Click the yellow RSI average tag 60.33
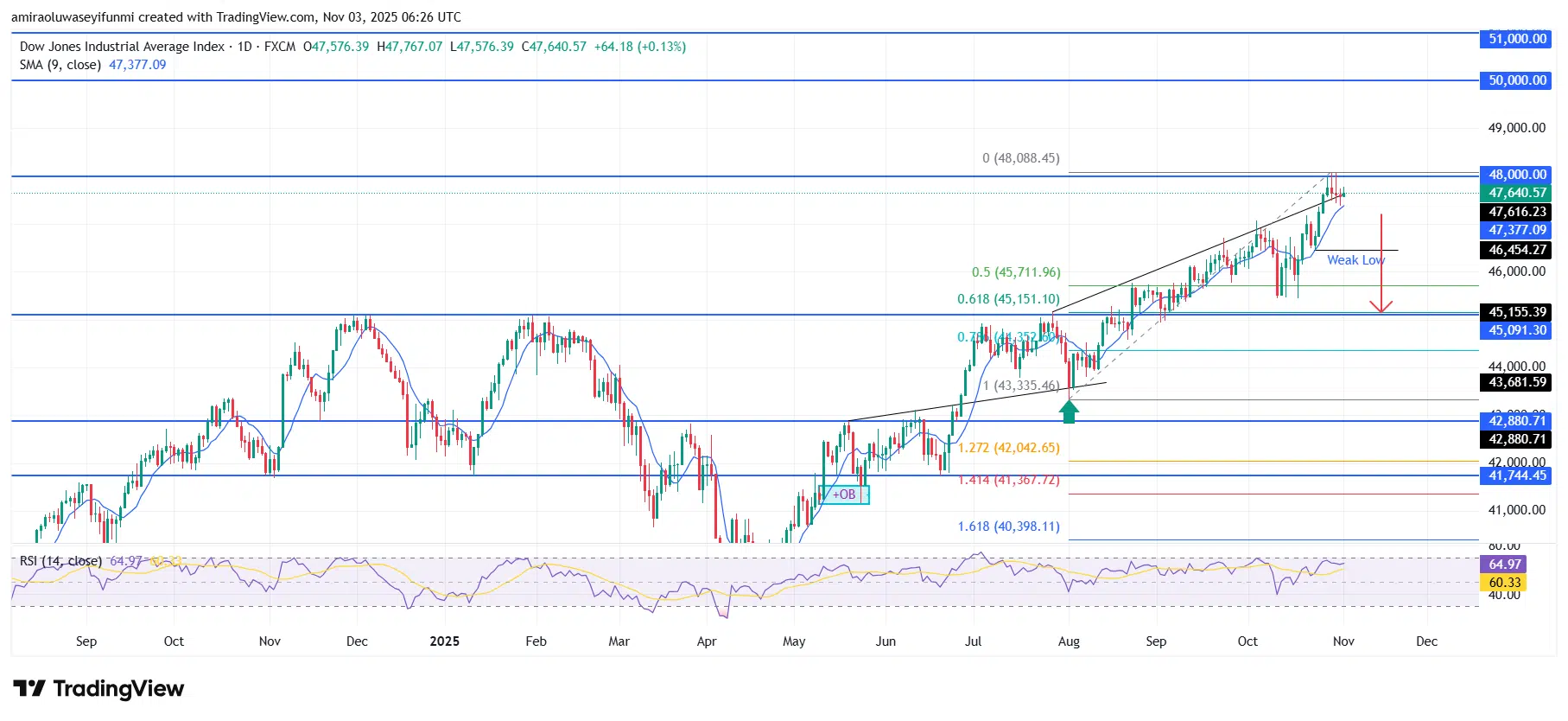The width and height of the screenshot is (1568, 721). [1504, 583]
